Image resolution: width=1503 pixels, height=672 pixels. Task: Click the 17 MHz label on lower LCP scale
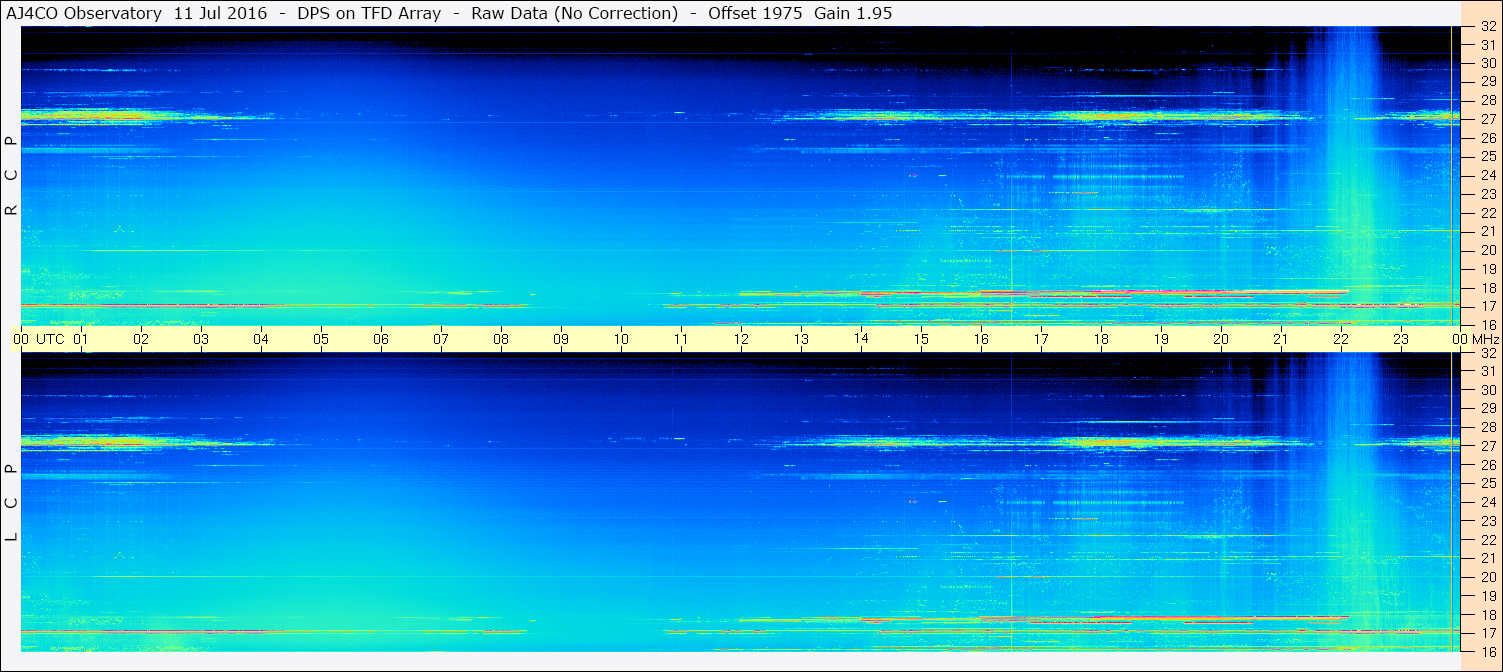(1488, 633)
